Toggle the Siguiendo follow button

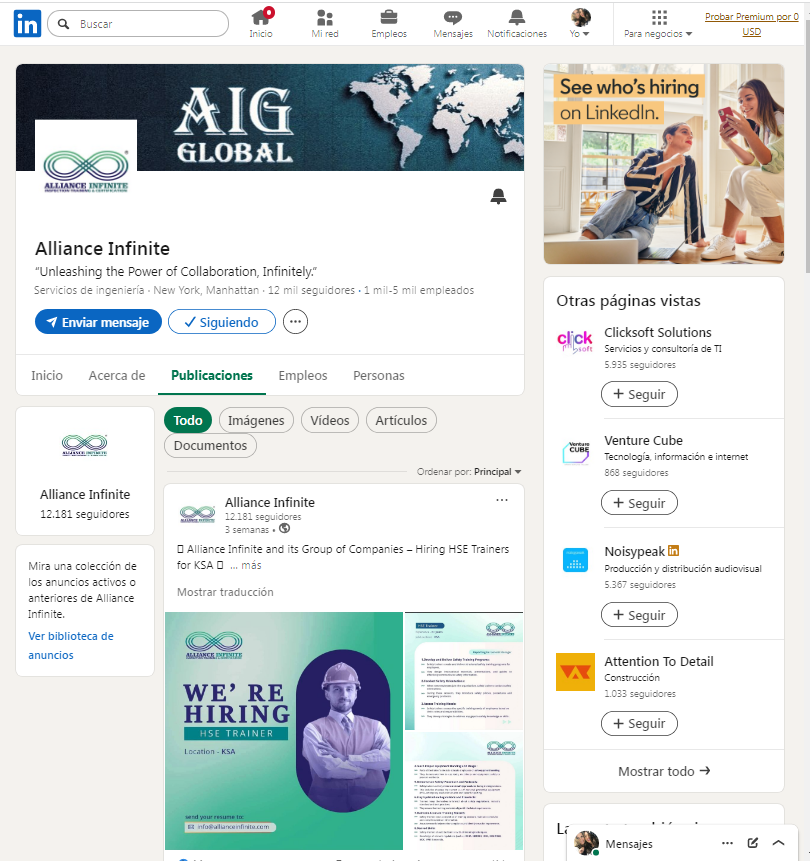pyautogui.click(x=222, y=322)
